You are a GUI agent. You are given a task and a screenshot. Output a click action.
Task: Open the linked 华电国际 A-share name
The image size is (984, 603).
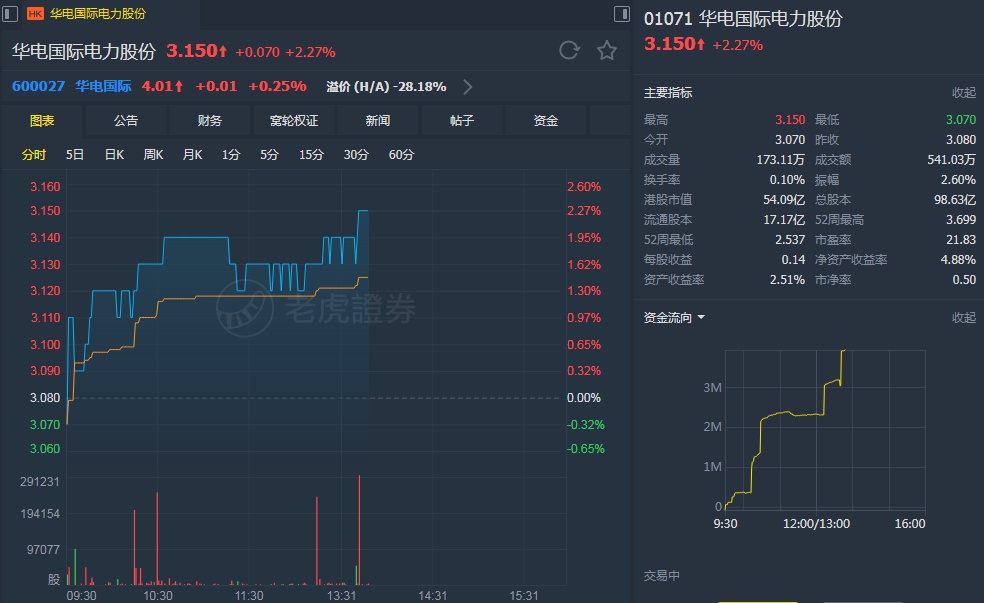coord(103,86)
